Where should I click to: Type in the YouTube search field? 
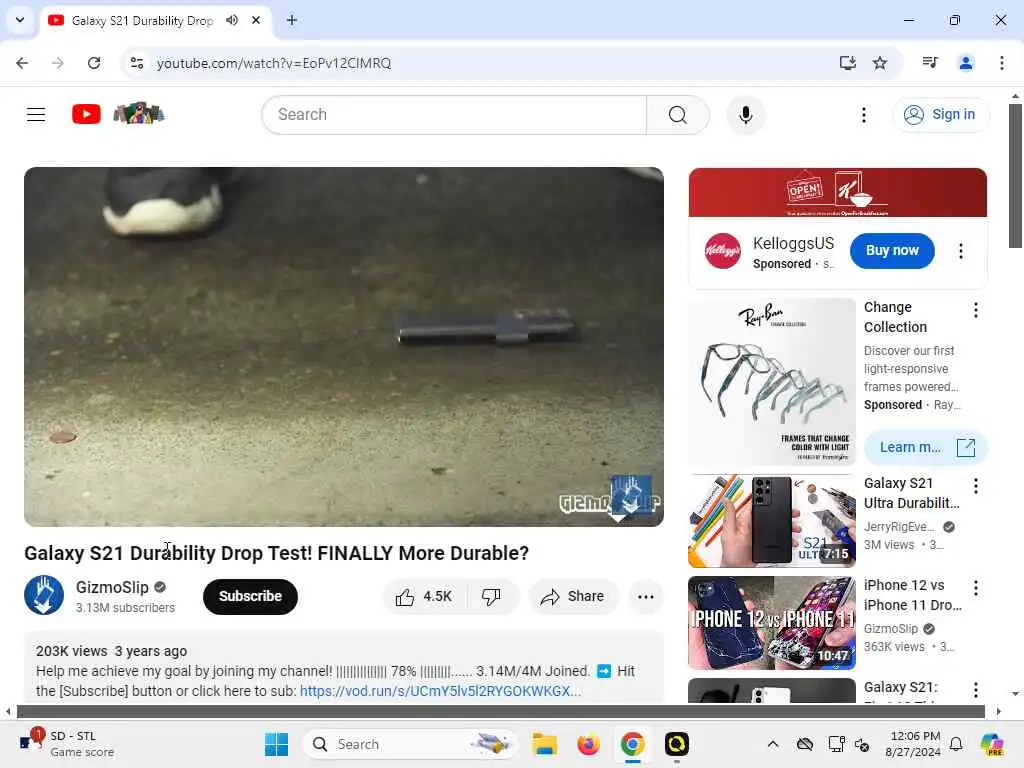455,115
